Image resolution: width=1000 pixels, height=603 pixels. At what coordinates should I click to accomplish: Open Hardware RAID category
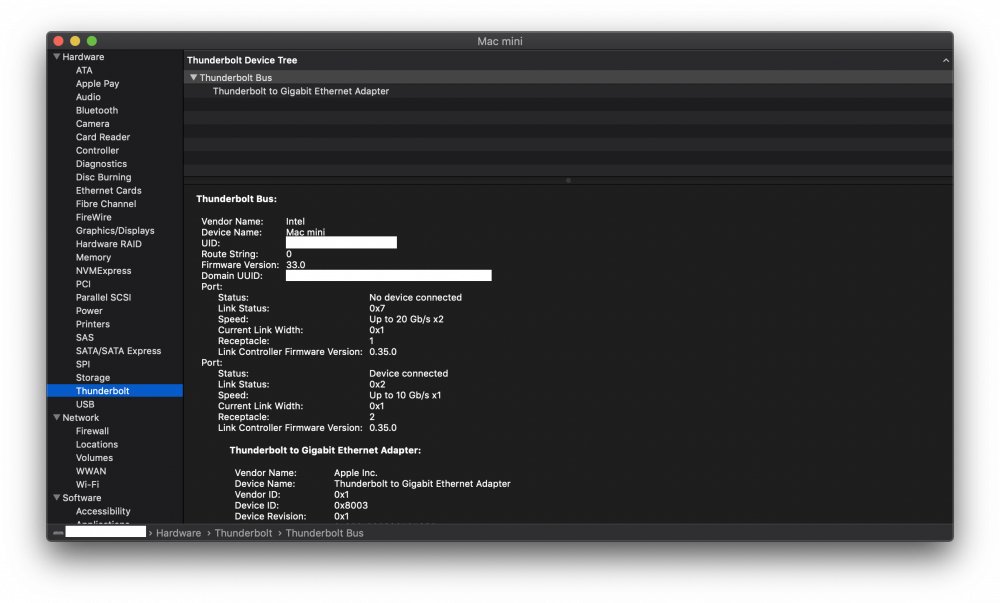click(x=108, y=244)
